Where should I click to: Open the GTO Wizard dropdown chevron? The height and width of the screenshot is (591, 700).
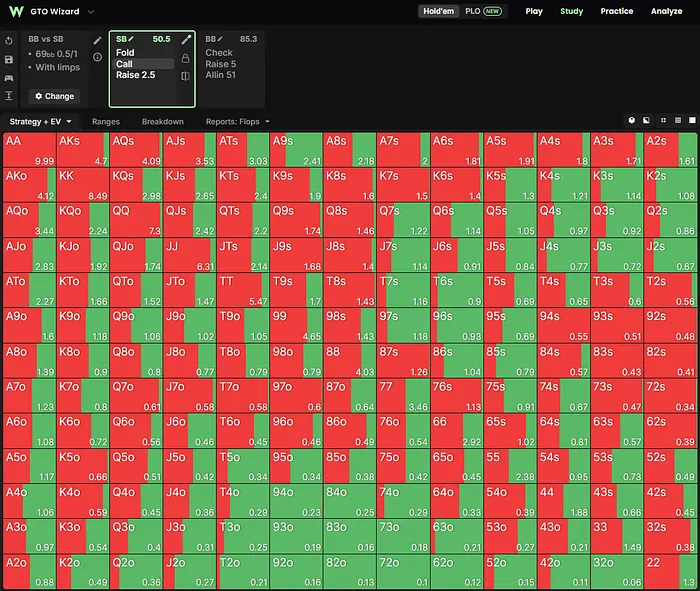click(x=91, y=12)
